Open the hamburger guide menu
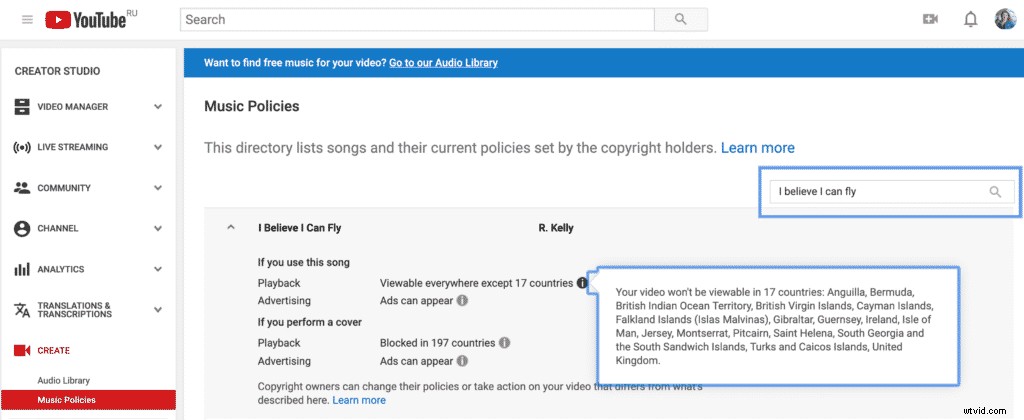The width and height of the screenshot is (1024, 420). pos(27,20)
